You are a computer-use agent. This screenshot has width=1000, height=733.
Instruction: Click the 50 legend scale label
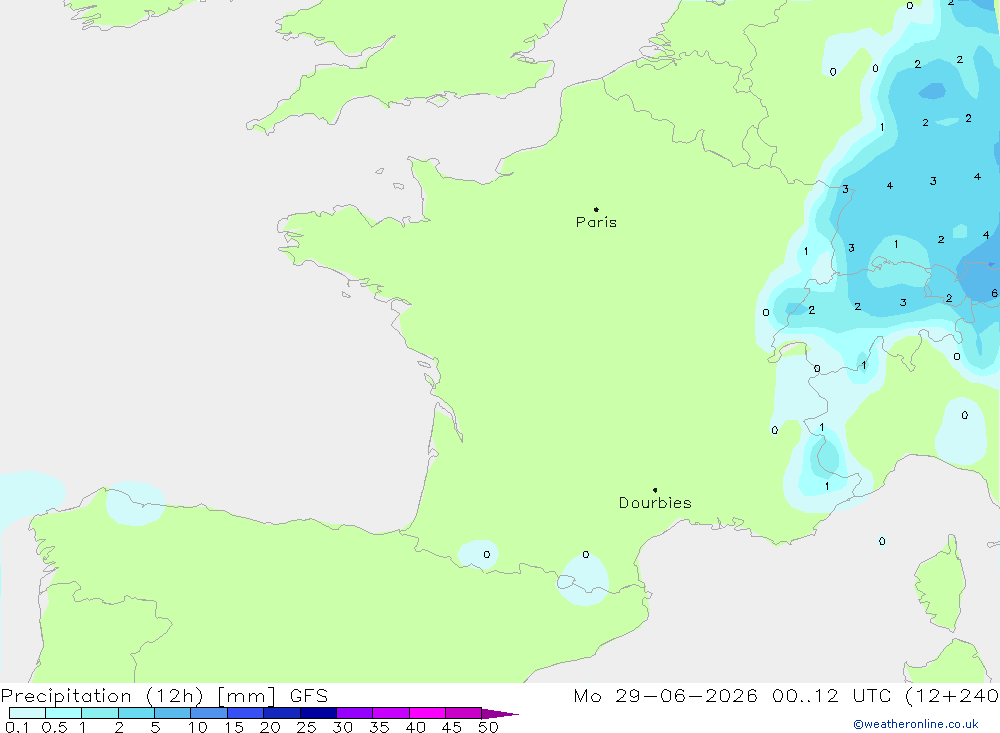[488, 727]
